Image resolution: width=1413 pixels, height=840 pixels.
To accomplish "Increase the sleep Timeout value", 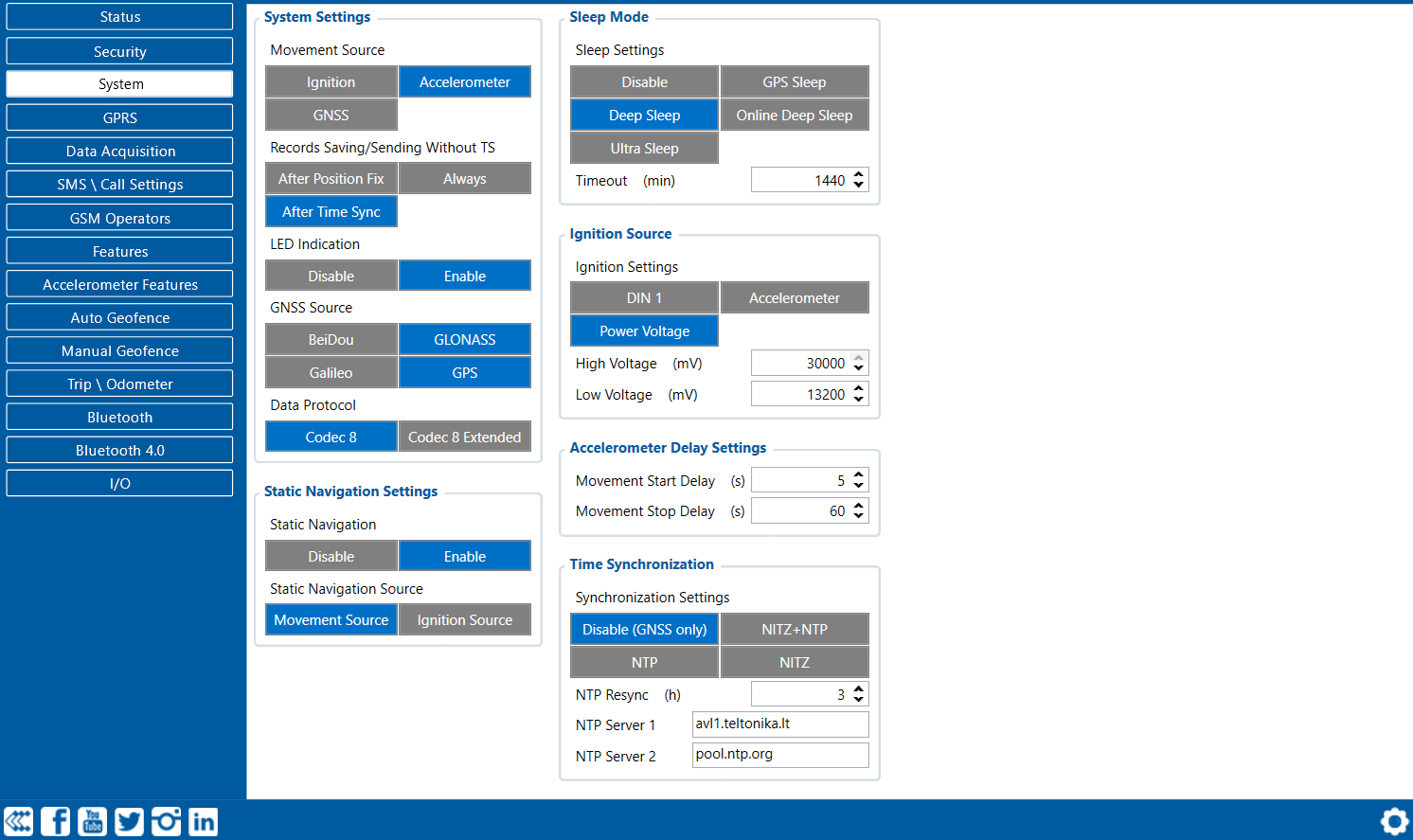I will [x=858, y=175].
